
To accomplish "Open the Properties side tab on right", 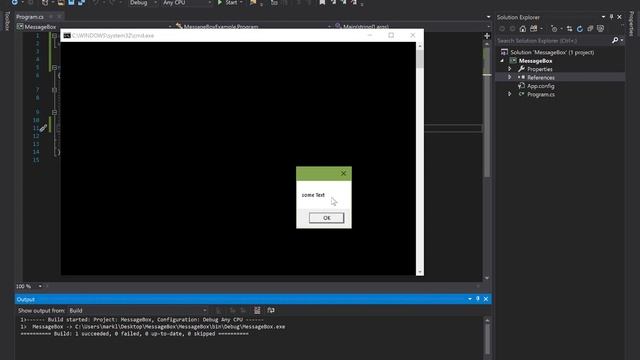I will tap(632, 24).
